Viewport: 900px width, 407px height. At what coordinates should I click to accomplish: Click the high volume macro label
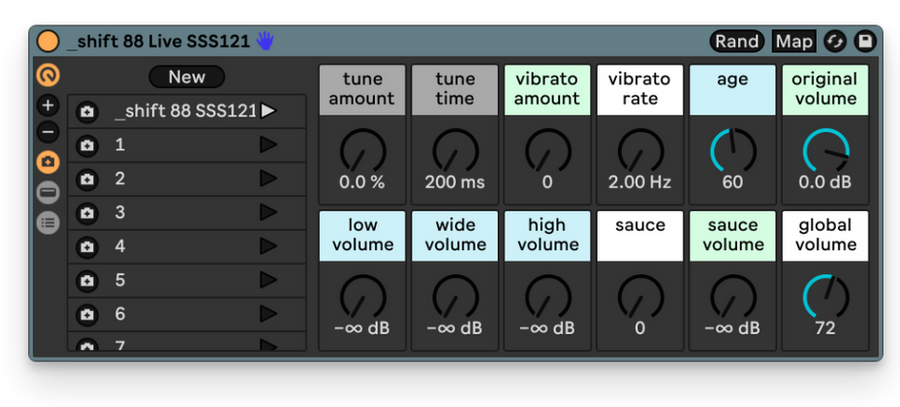point(548,236)
